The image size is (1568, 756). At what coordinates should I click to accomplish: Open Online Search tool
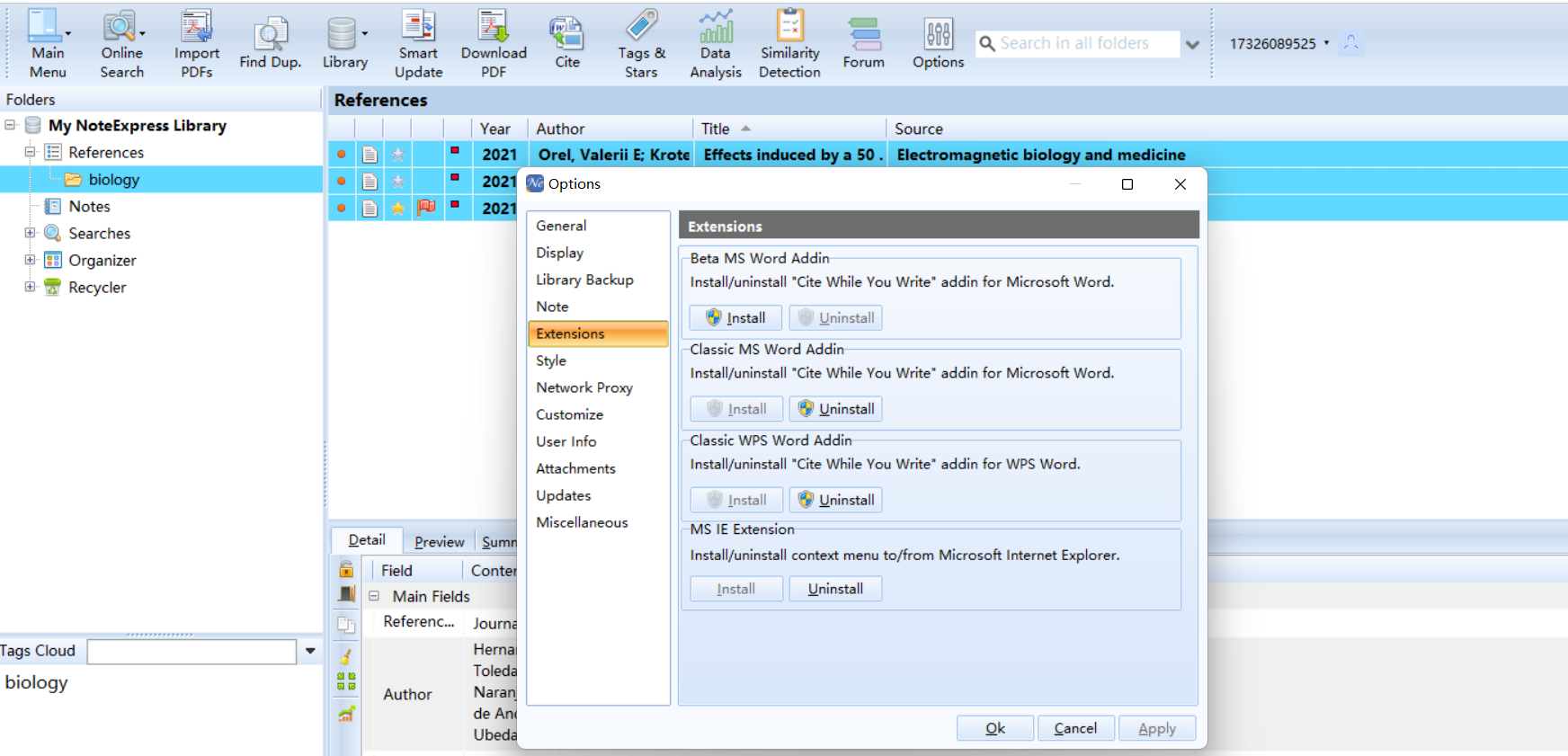(121, 43)
